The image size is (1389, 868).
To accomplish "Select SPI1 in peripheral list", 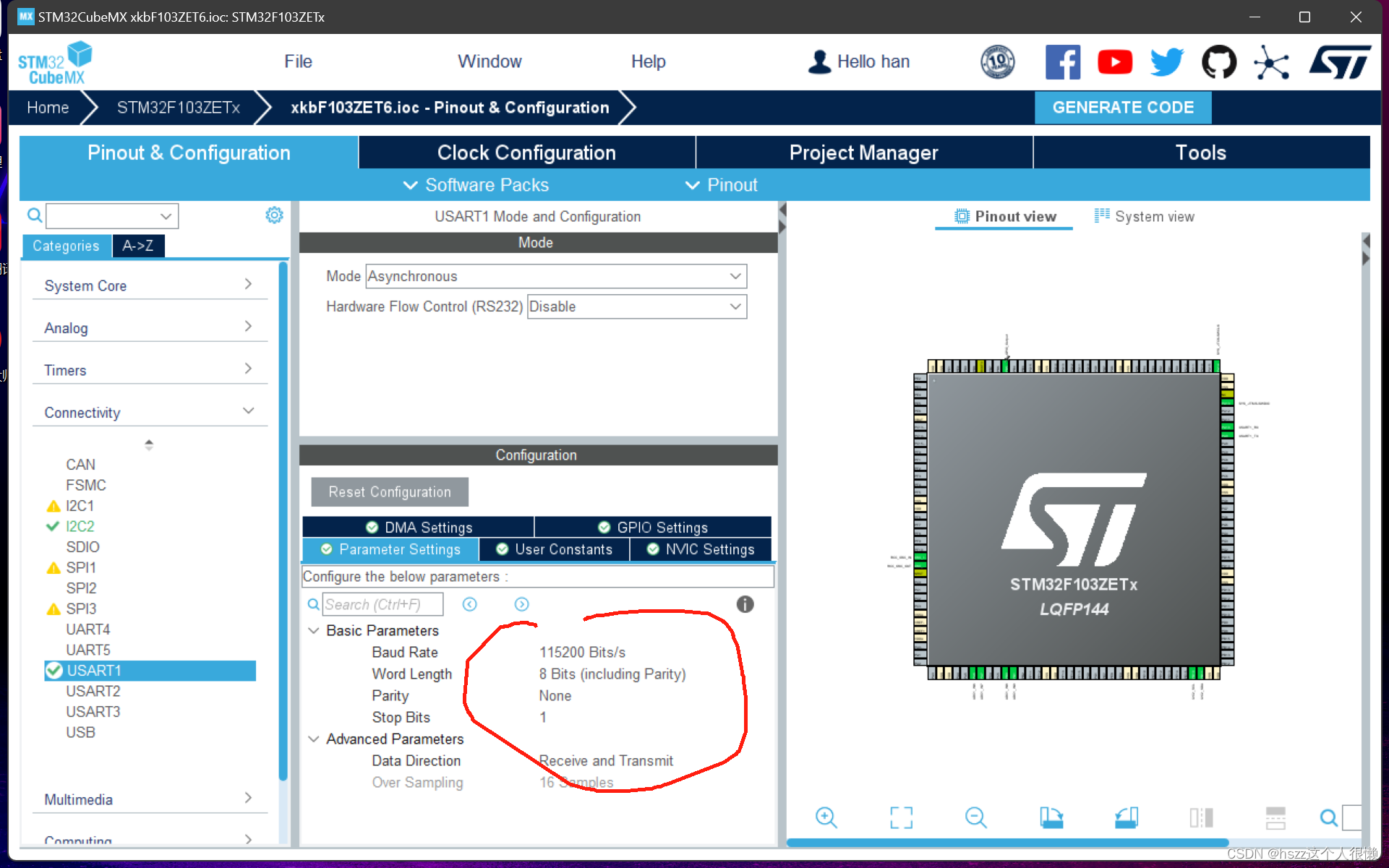I will coord(81,567).
